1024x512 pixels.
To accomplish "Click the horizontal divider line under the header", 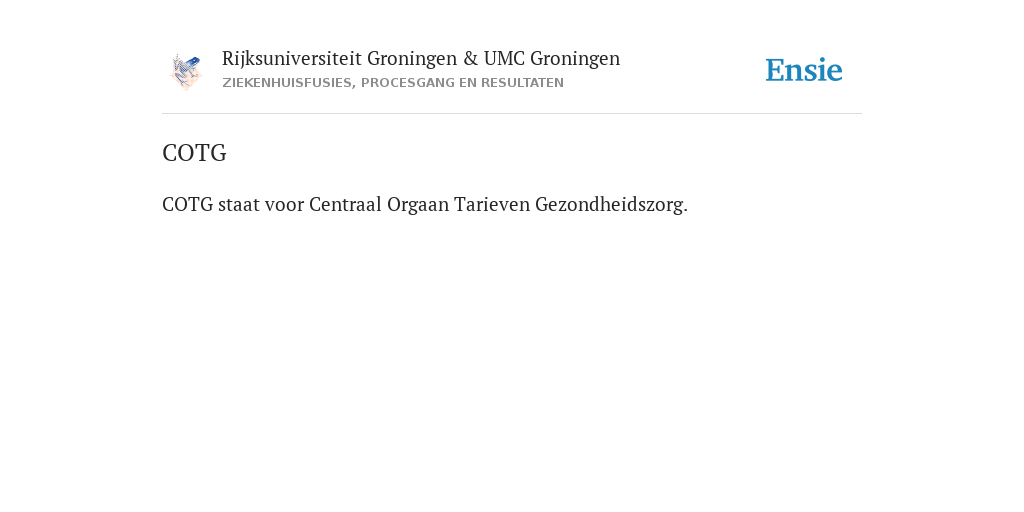I will [512, 114].
